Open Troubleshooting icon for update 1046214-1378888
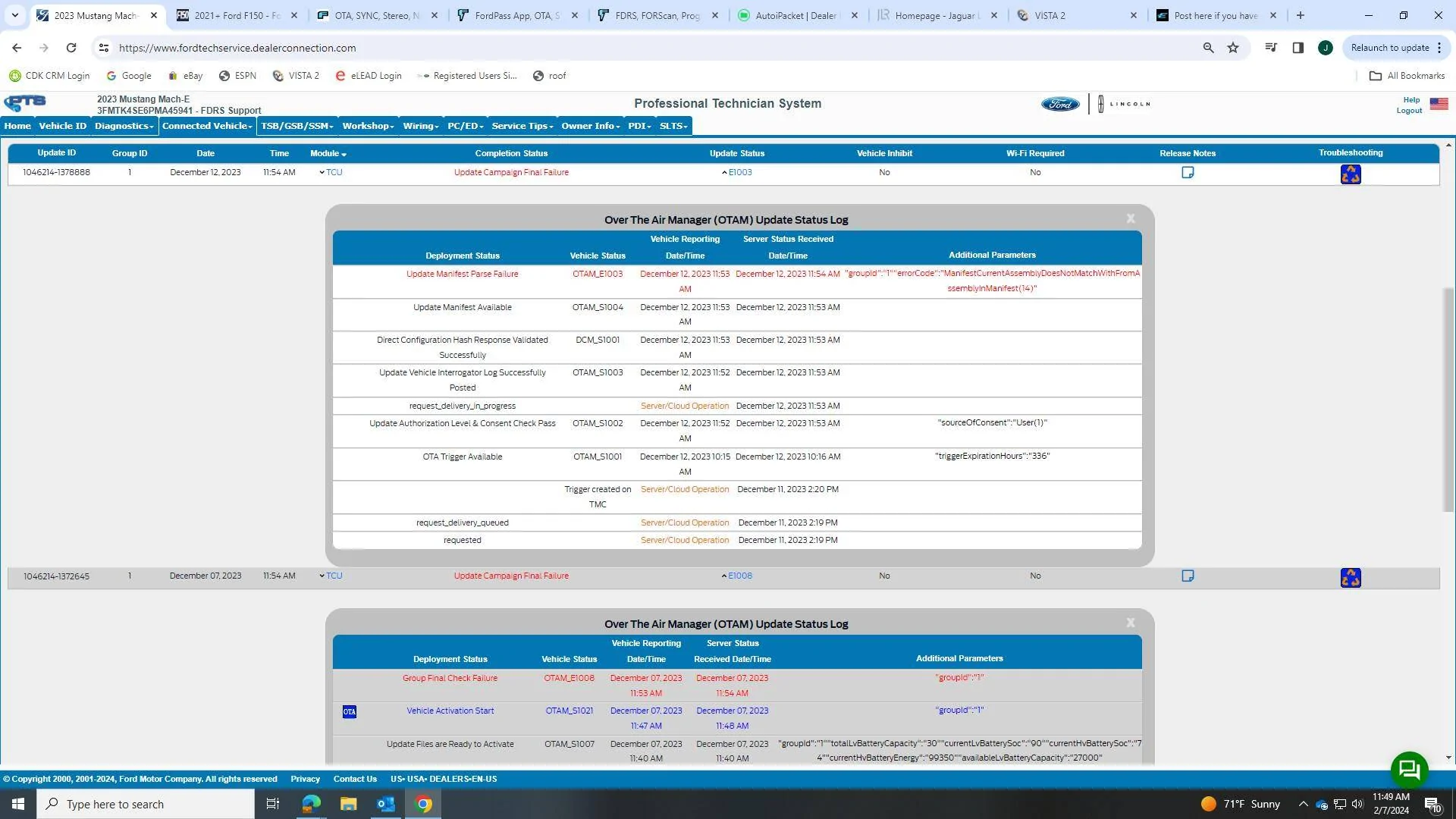The width and height of the screenshot is (1456, 819). tap(1351, 174)
